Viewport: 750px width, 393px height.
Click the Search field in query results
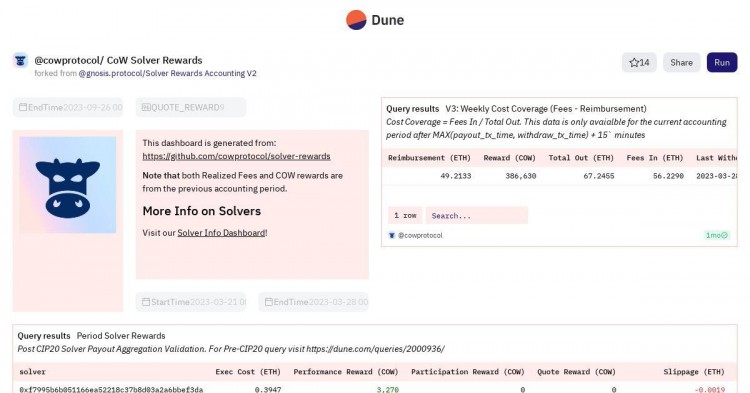point(476,216)
